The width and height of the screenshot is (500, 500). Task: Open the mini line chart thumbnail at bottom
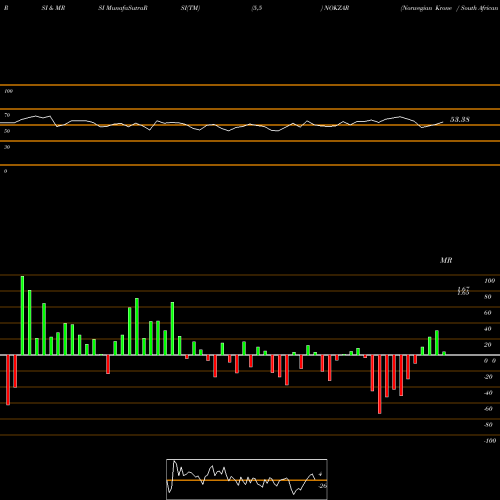pyautogui.click(x=247, y=479)
